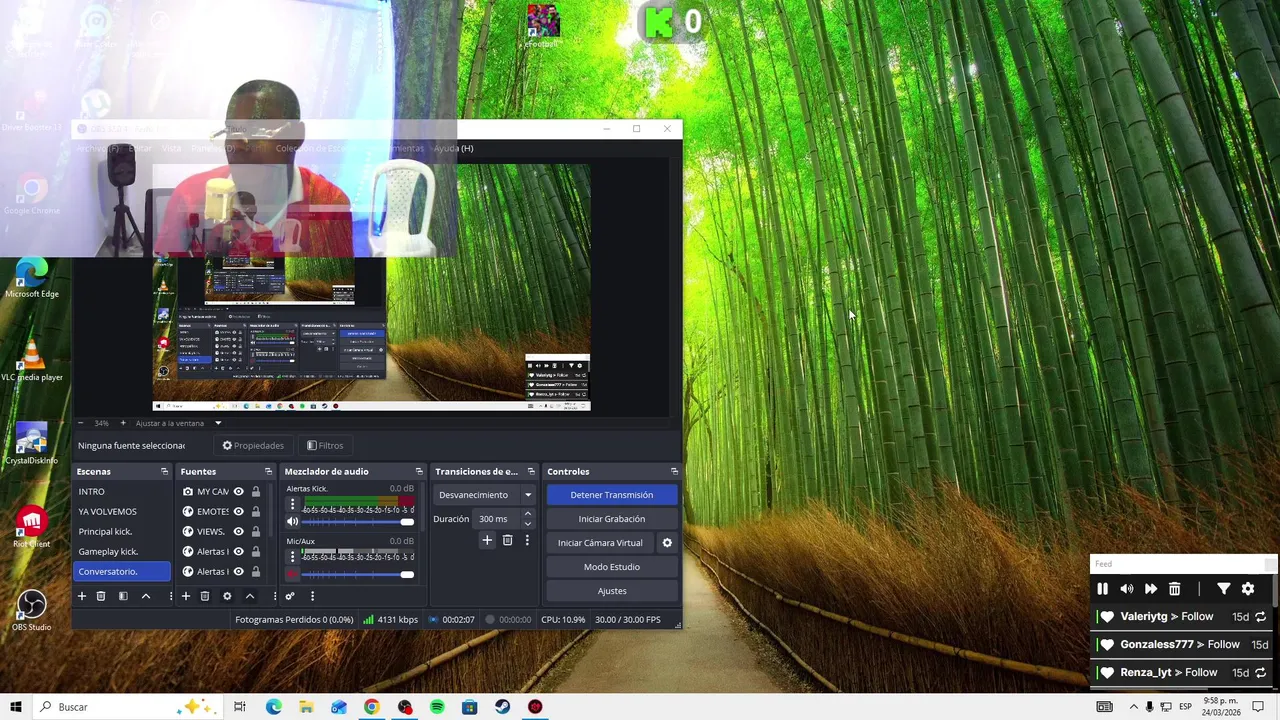Click Iniciar Cámara Virtual button
Screen dimensions: 1280x720
click(x=600, y=543)
